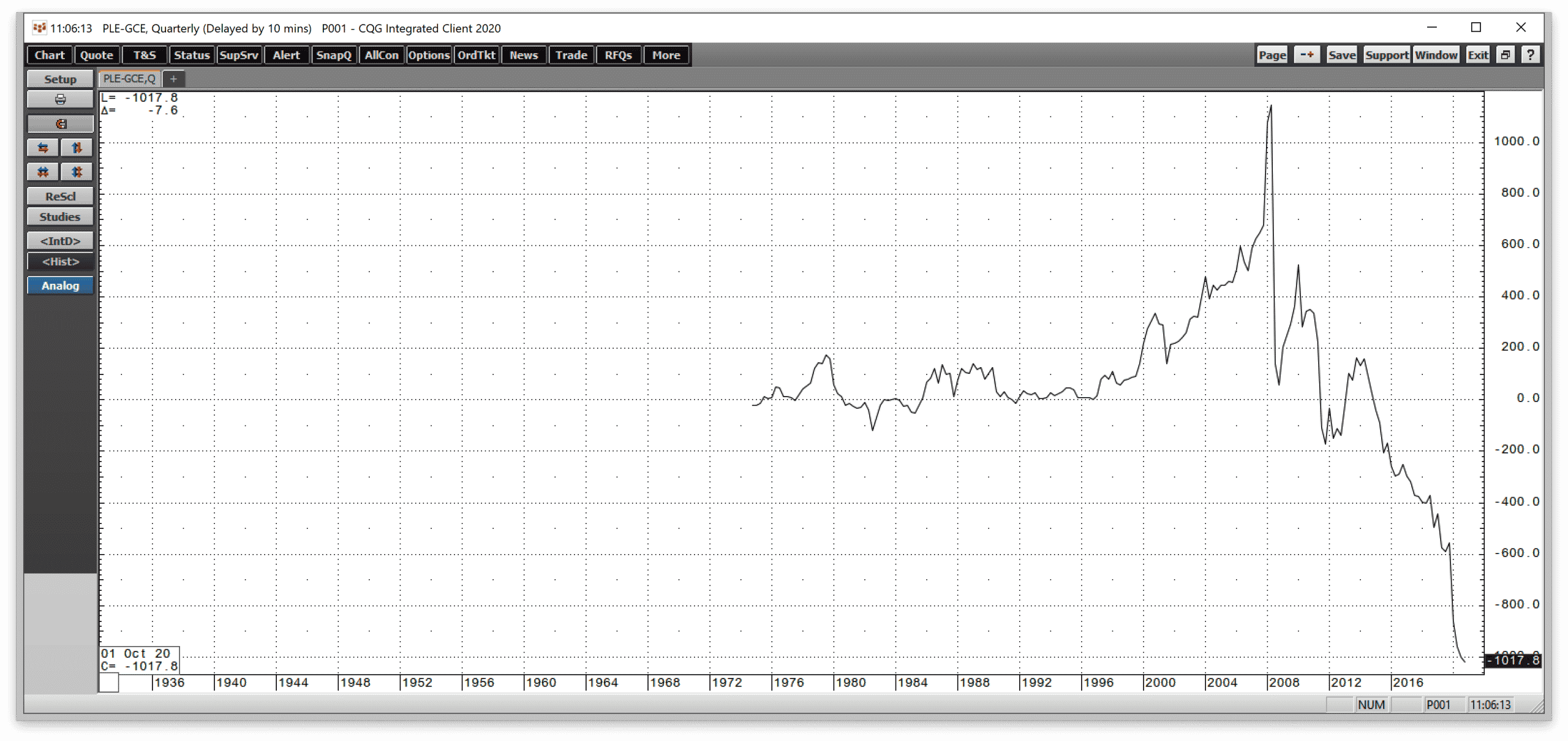Click the vertical expand arrows icon
Screen dimensions: 1568x741
click(77, 148)
